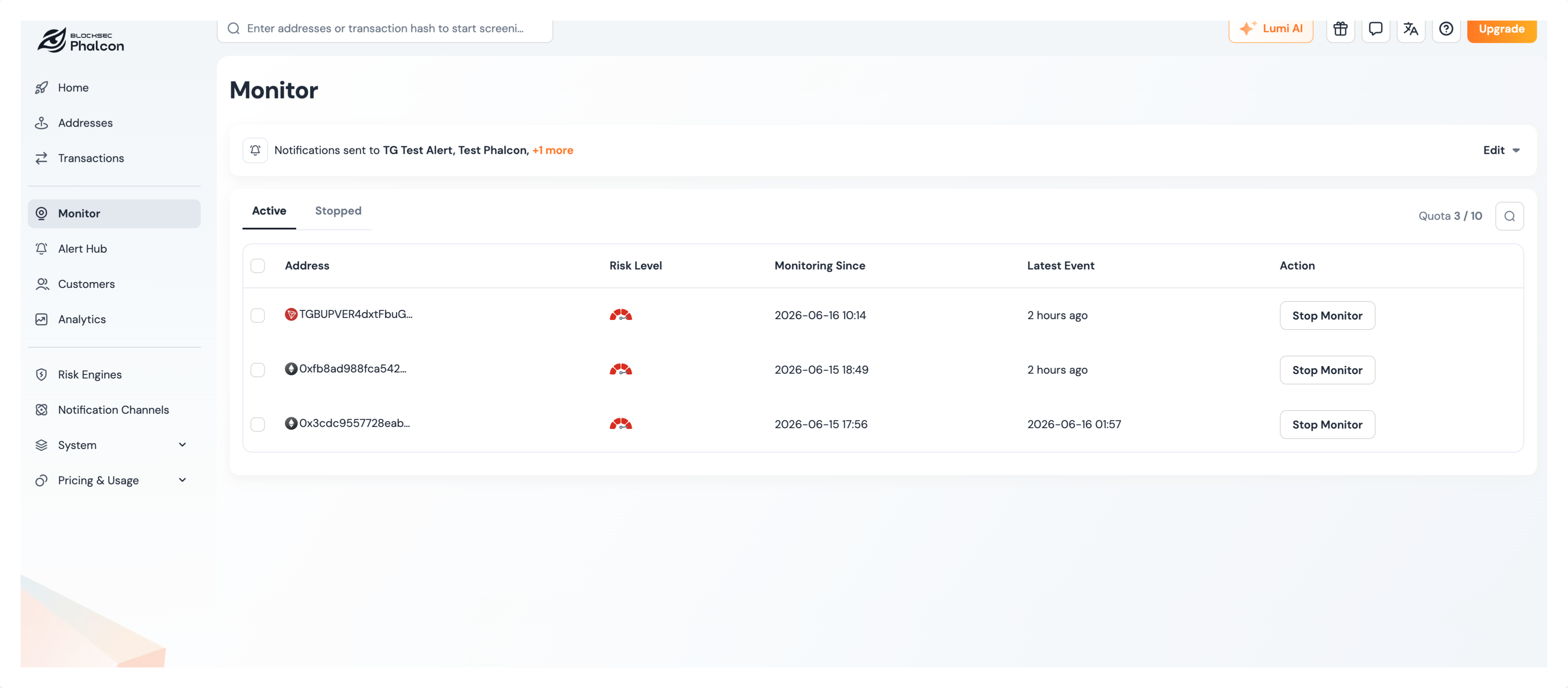The width and height of the screenshot is (1568, 688).
Task: Check the box for the 0xfb8ad988fca542 row
Action: click(258, 370)
